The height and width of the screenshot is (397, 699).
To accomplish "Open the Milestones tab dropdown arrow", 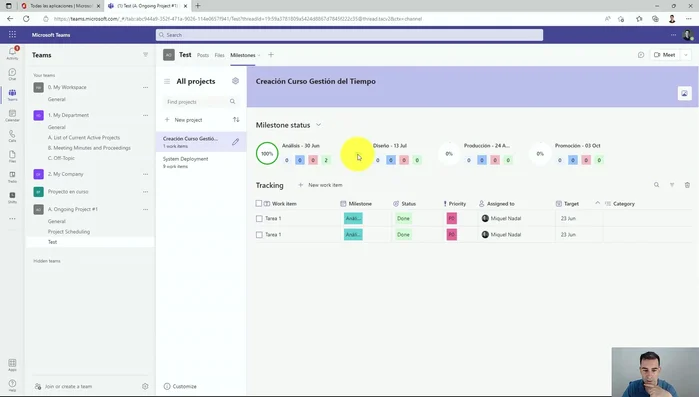I will coord(259,55).
